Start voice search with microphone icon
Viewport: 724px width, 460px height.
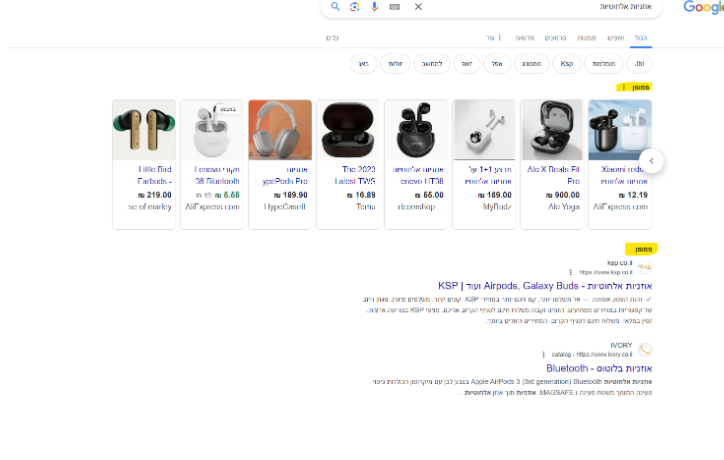[374, 6]
